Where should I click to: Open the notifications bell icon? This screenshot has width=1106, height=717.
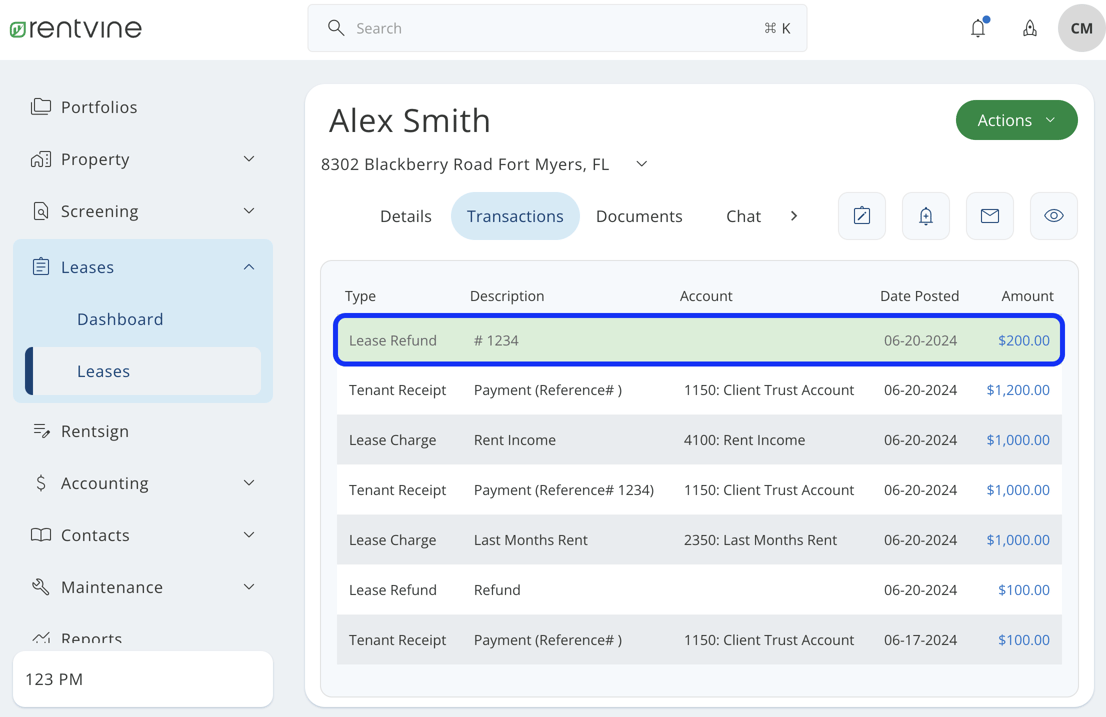(978, 28)
